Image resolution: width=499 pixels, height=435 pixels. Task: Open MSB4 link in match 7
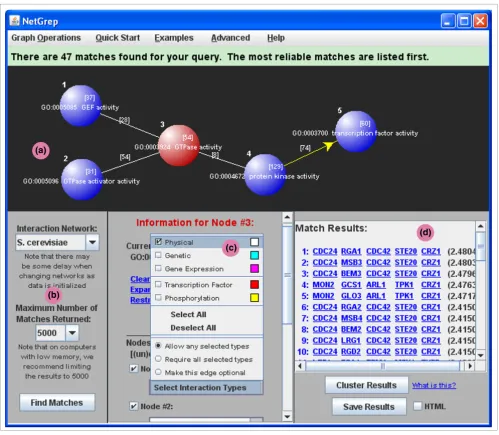[x=351, y=318]
